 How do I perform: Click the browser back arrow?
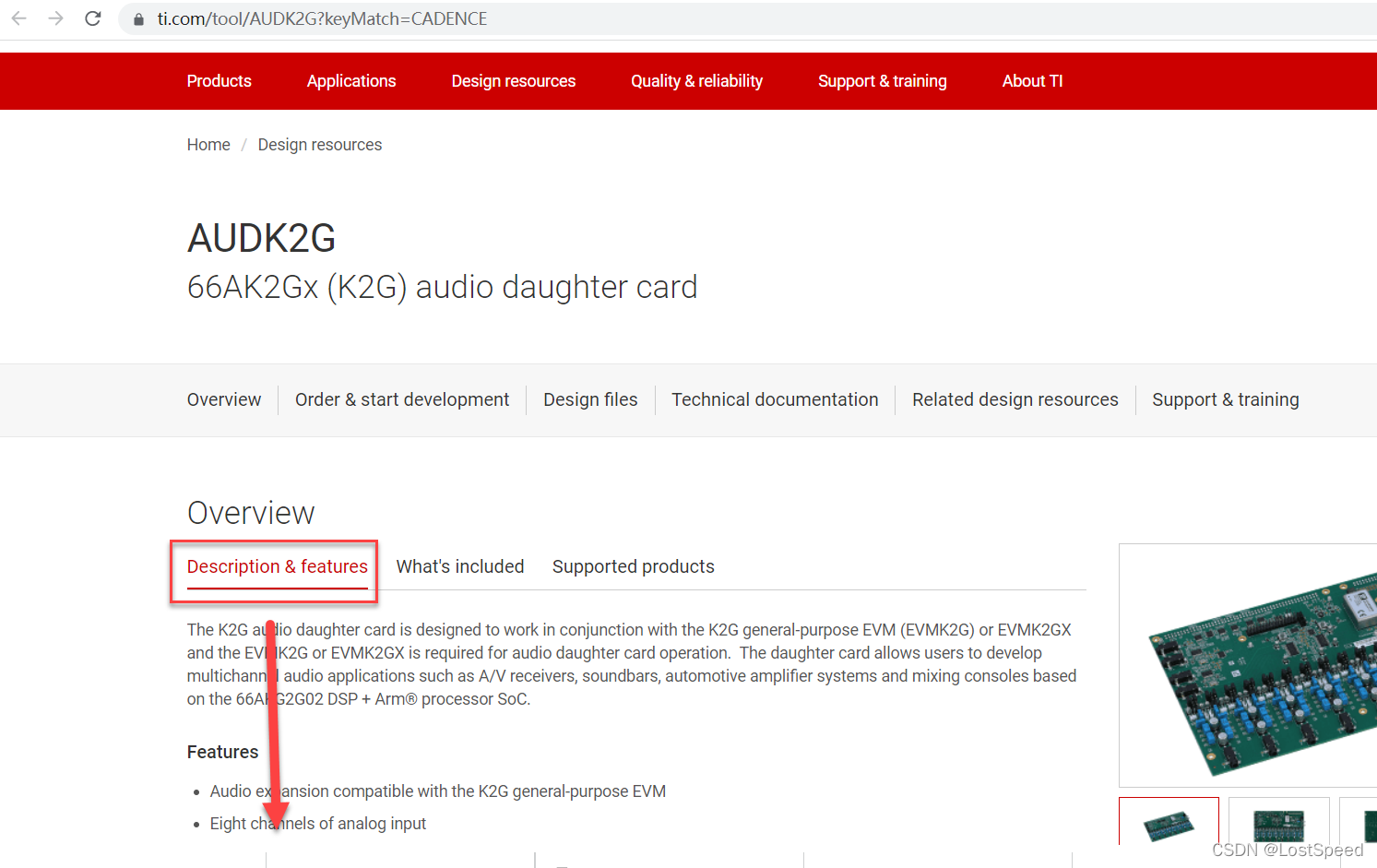19,18
